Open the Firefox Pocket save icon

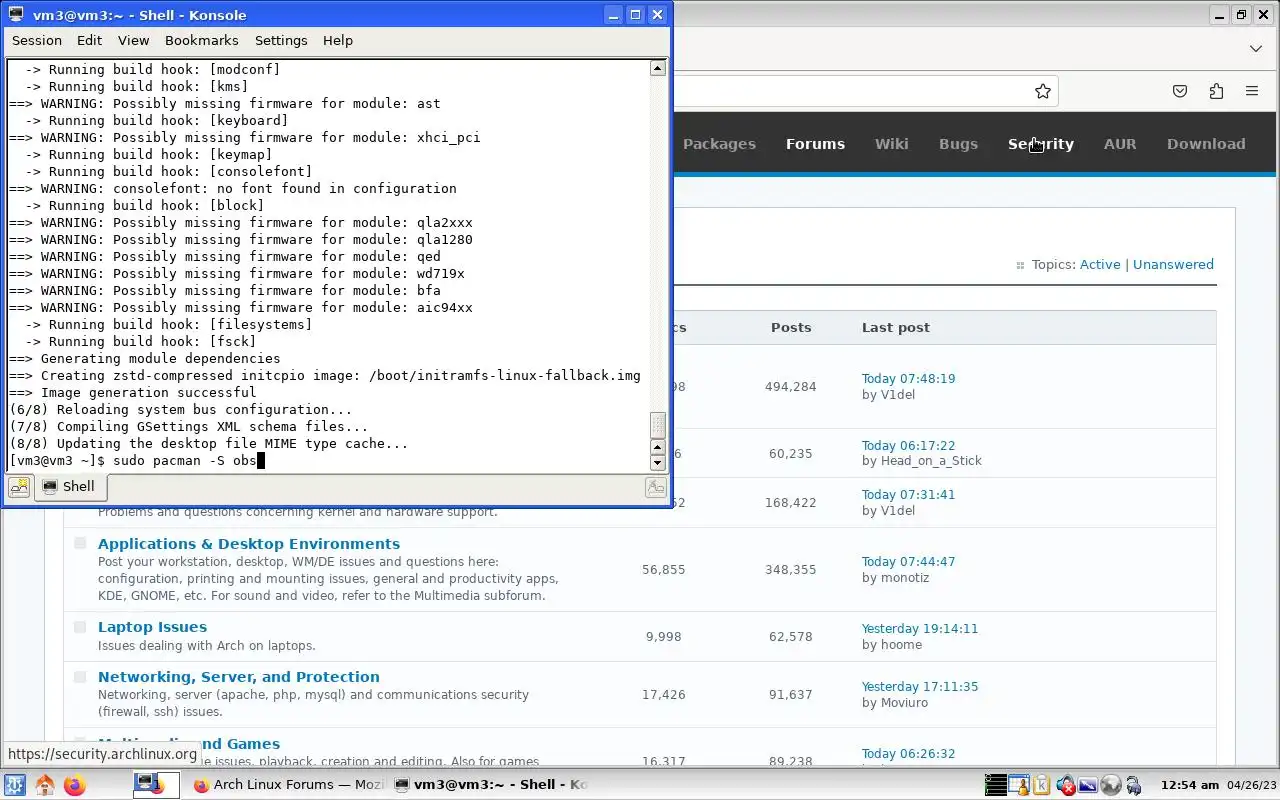point(1180,91)
